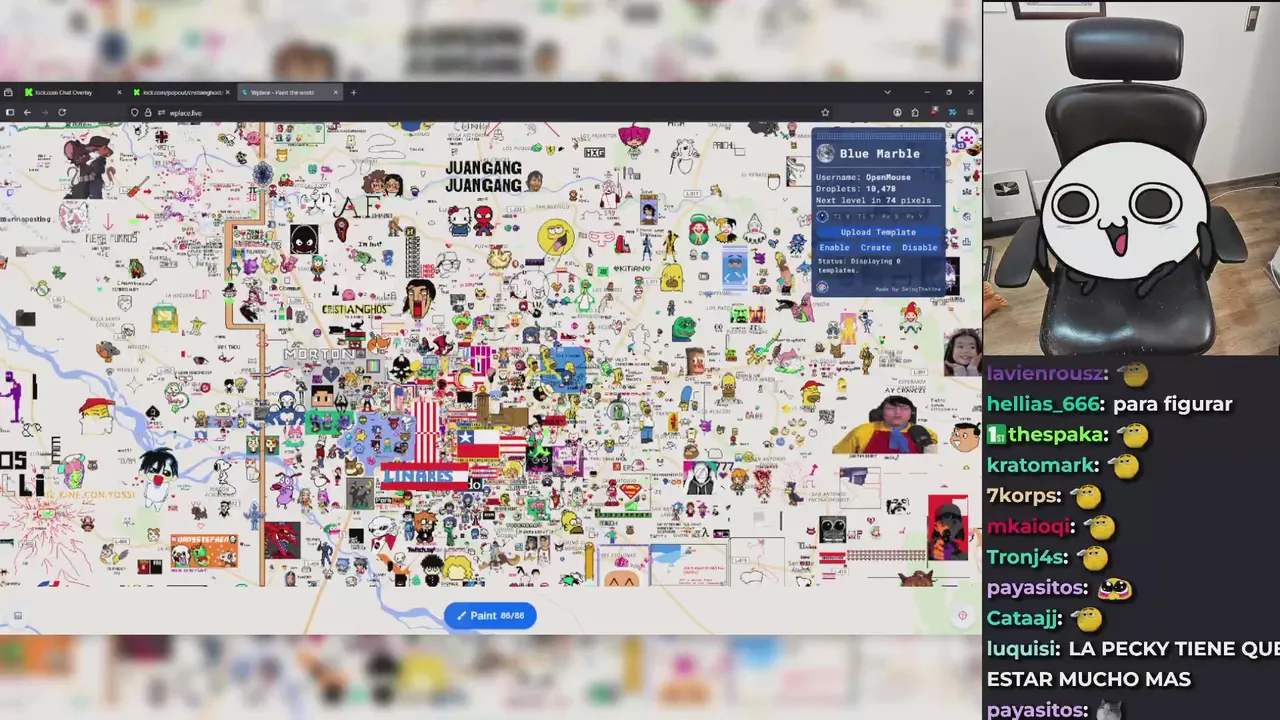Click luquisi username in chat
The height and width of the screenshot is (720, 1280).
click(1023, 649)
